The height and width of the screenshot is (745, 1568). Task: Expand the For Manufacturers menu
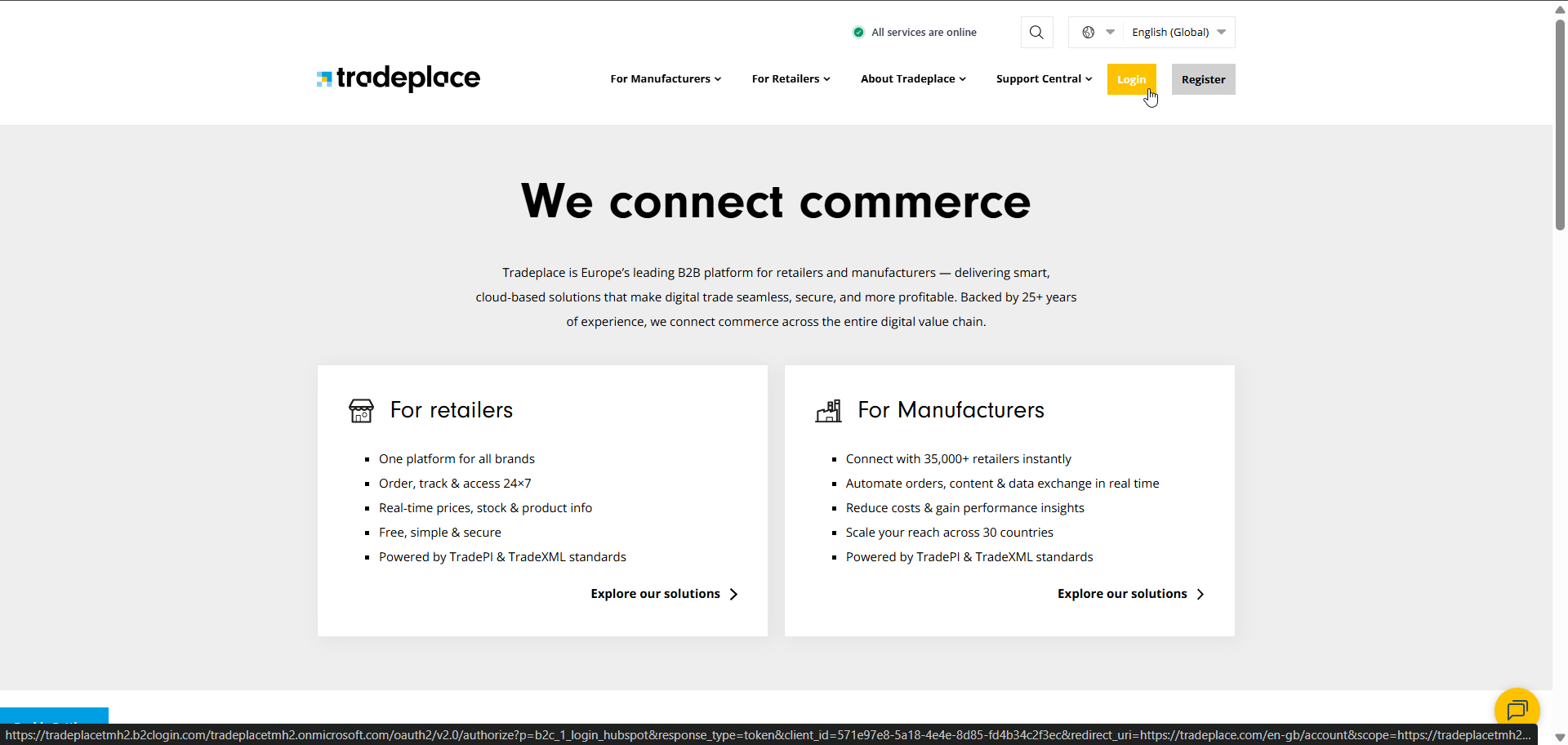coord(666,79)
